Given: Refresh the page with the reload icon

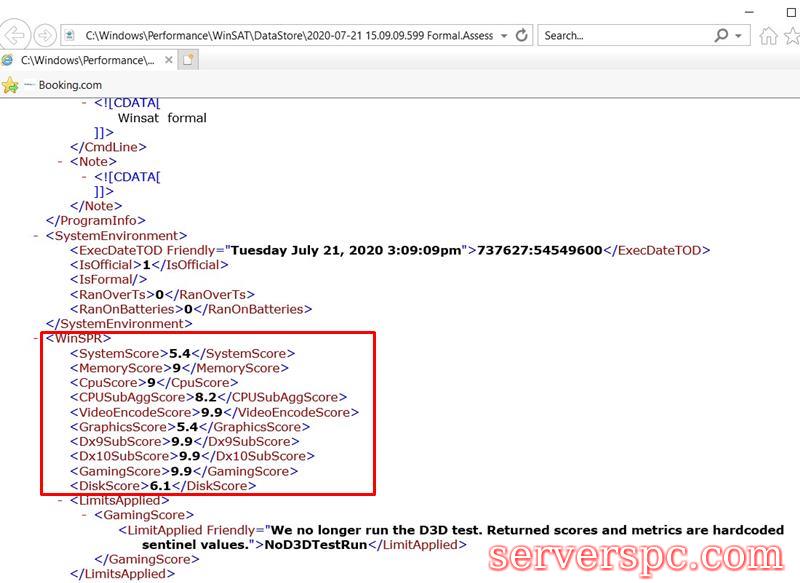Looking at the screenshot, I should point(522,35).
